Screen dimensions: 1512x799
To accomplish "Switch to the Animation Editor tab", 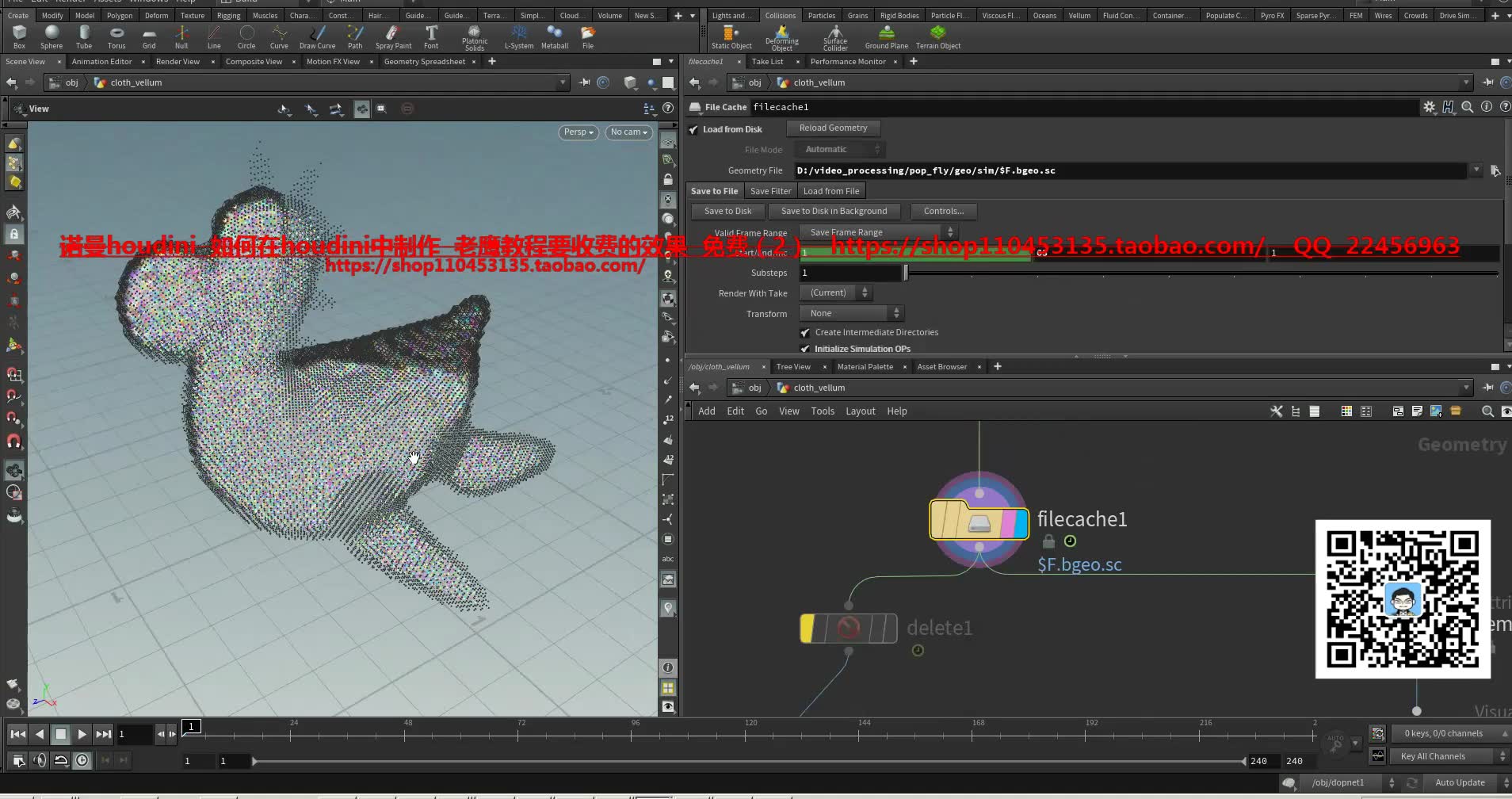I will tap(101, 61).
